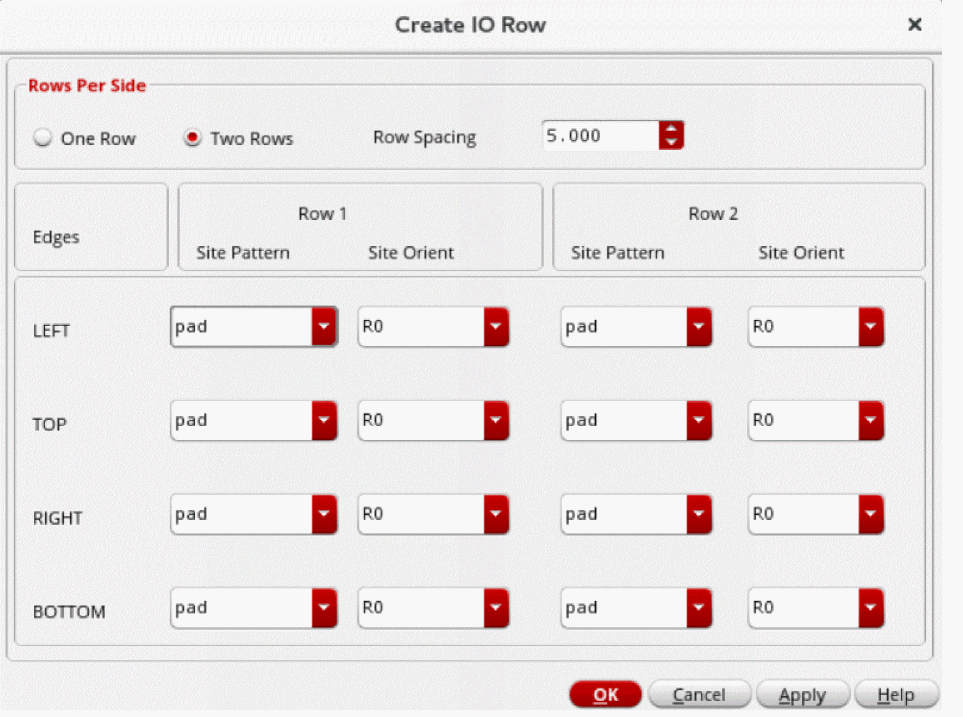The height and width of the screenshot is (717, 963).
Task: Increase Row Spacing with up arrow
Action: (672, 129)
